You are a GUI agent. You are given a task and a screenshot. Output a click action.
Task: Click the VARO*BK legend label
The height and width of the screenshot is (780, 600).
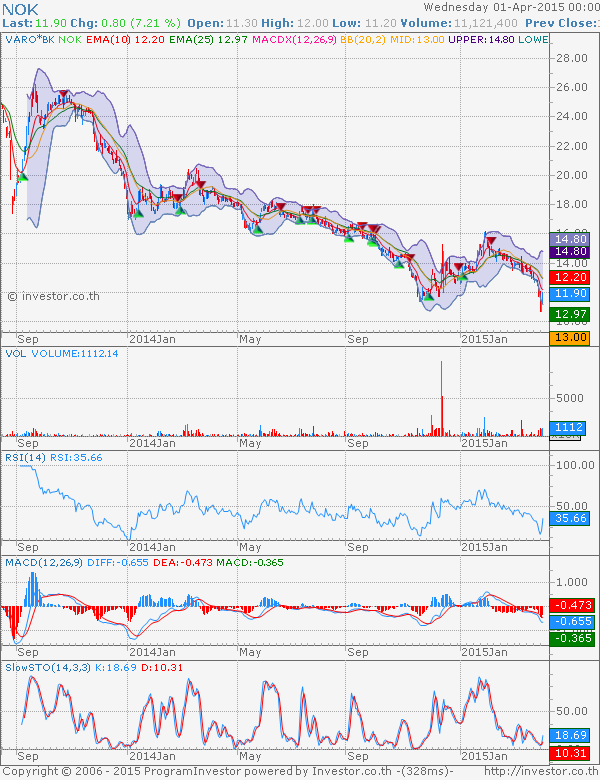[x=30, y=39]
